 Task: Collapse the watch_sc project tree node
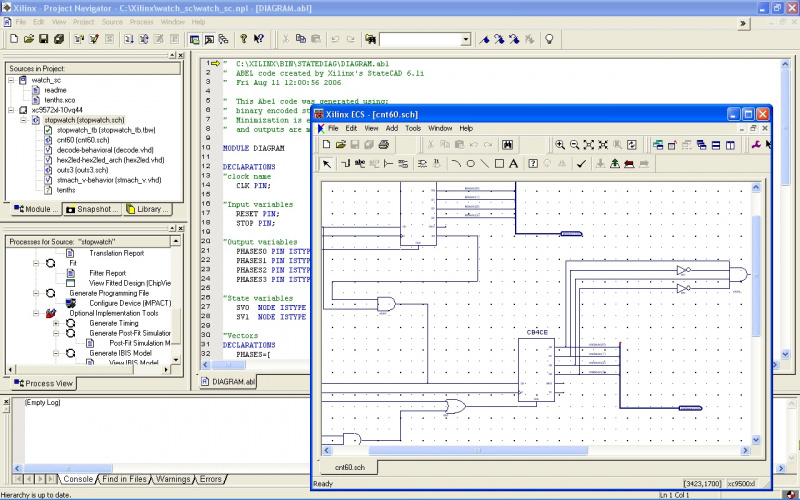pyautogui.click(x=11, y=80)
